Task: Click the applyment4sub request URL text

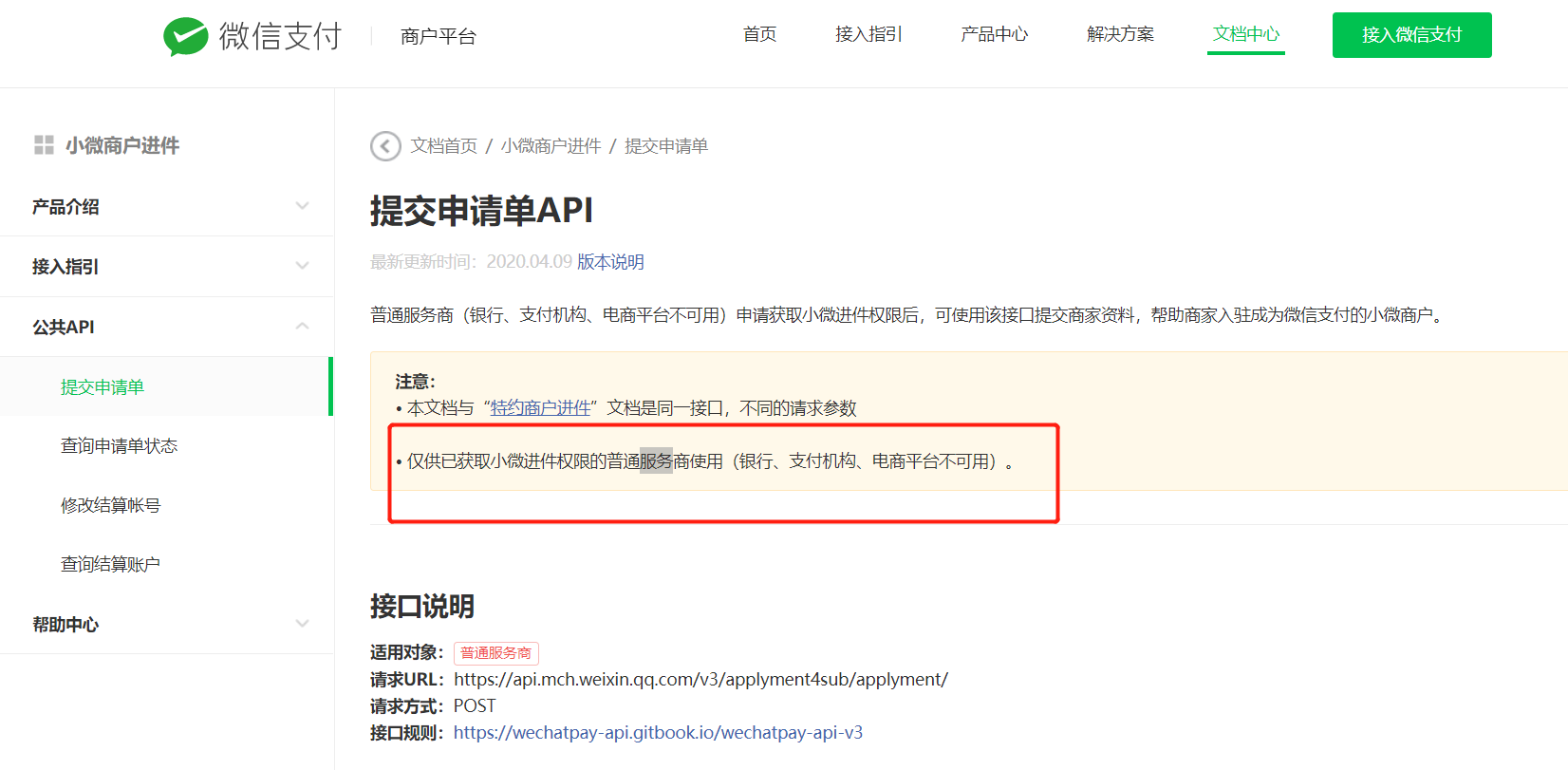Action: pos(700,679)
